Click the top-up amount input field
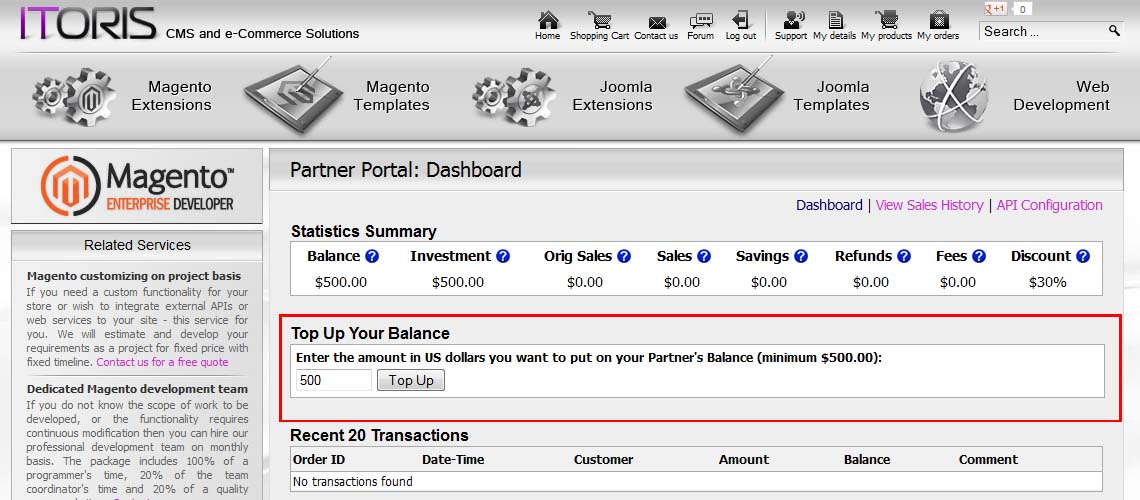 [334, 380]
